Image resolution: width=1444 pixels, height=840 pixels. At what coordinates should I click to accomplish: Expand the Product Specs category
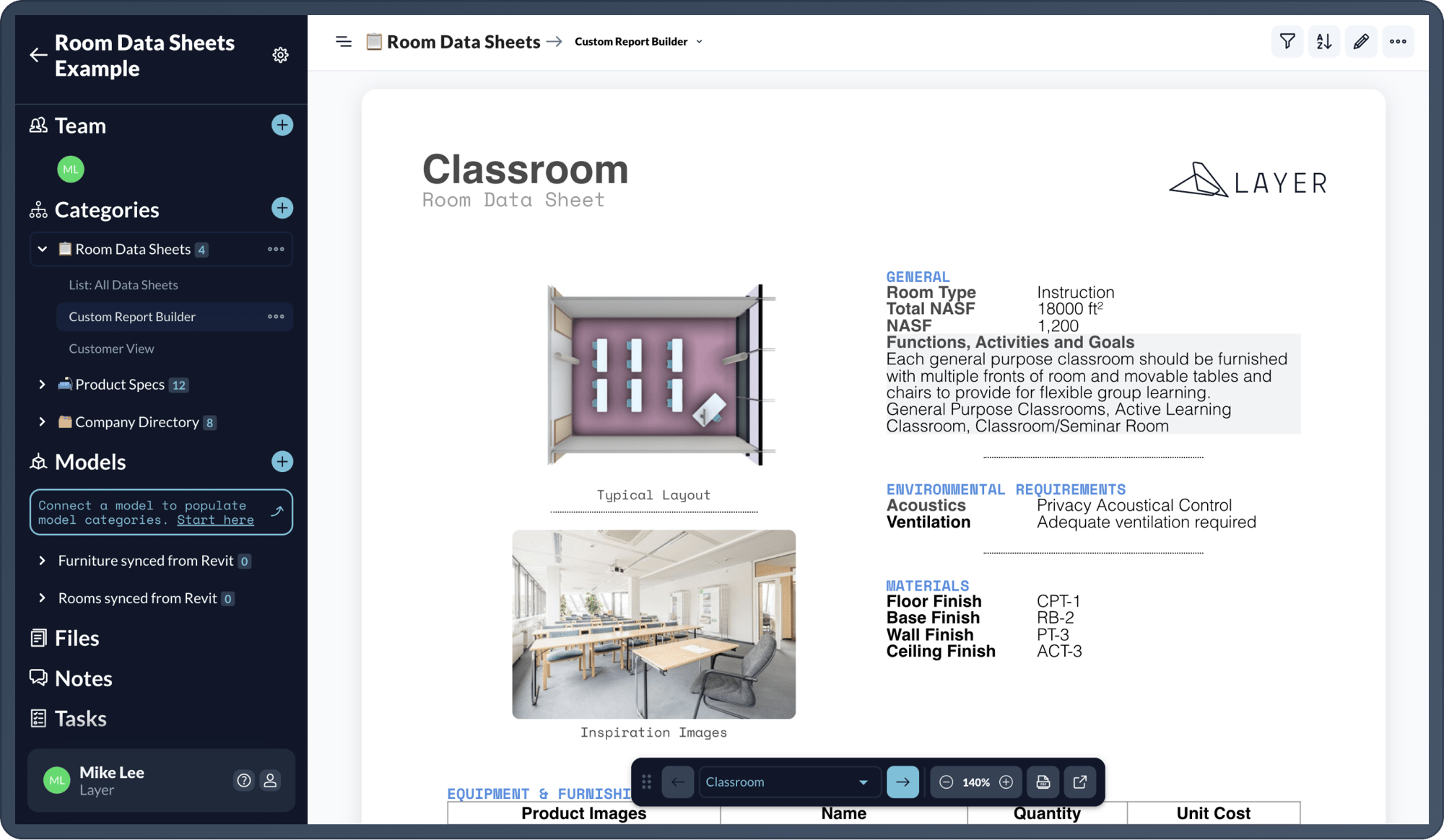(x=42, y=385)
